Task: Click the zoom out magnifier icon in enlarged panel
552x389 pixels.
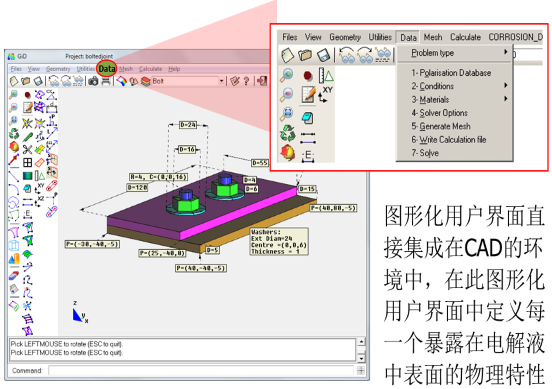Action: 287,94
